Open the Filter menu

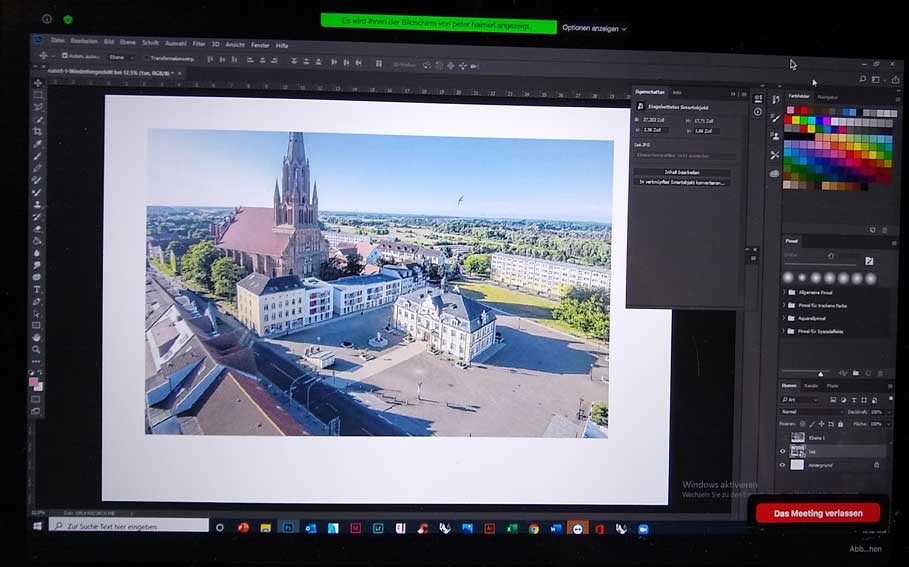[199, 44]
